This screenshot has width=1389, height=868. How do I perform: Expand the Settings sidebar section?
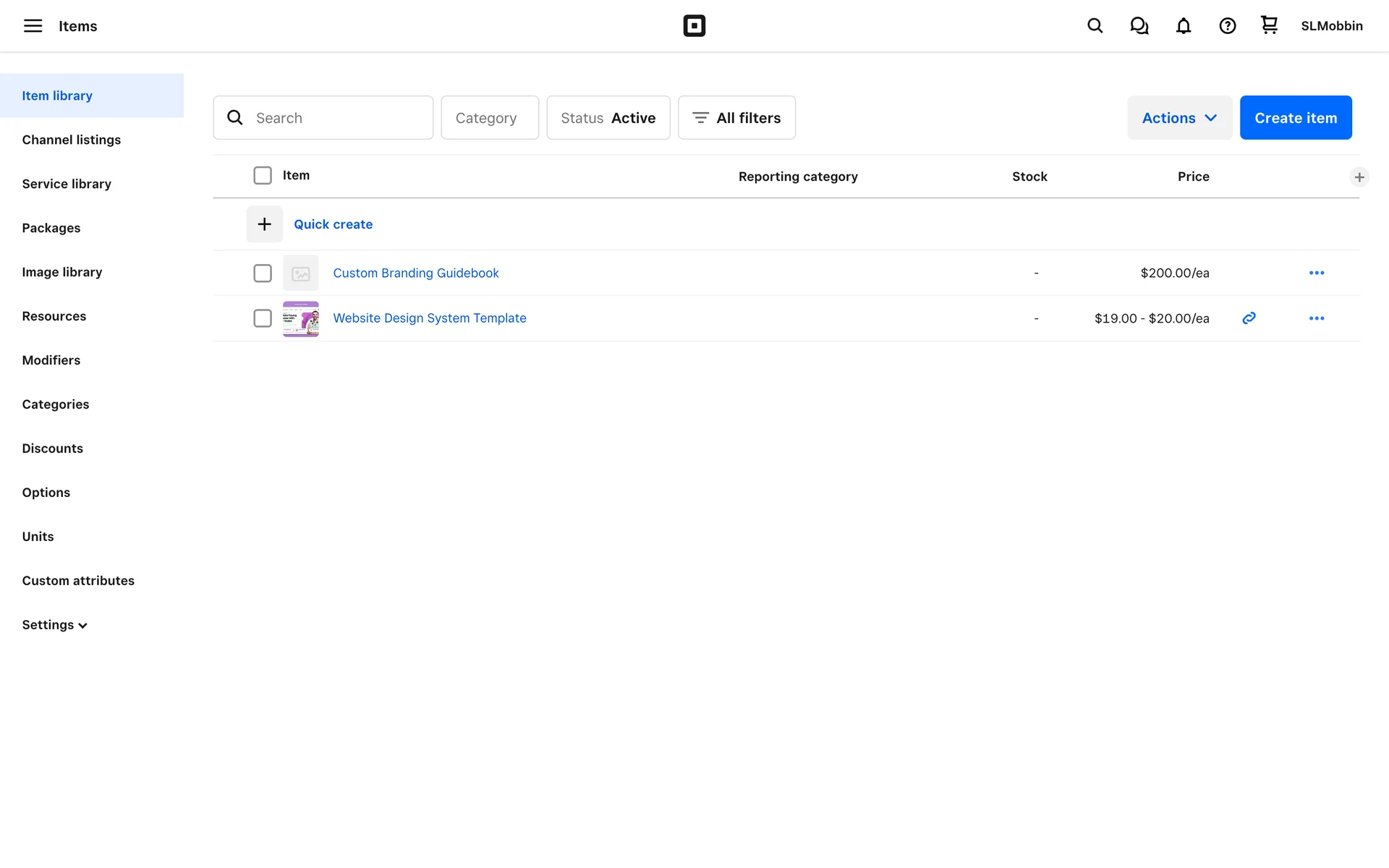[x=54, y=625]
